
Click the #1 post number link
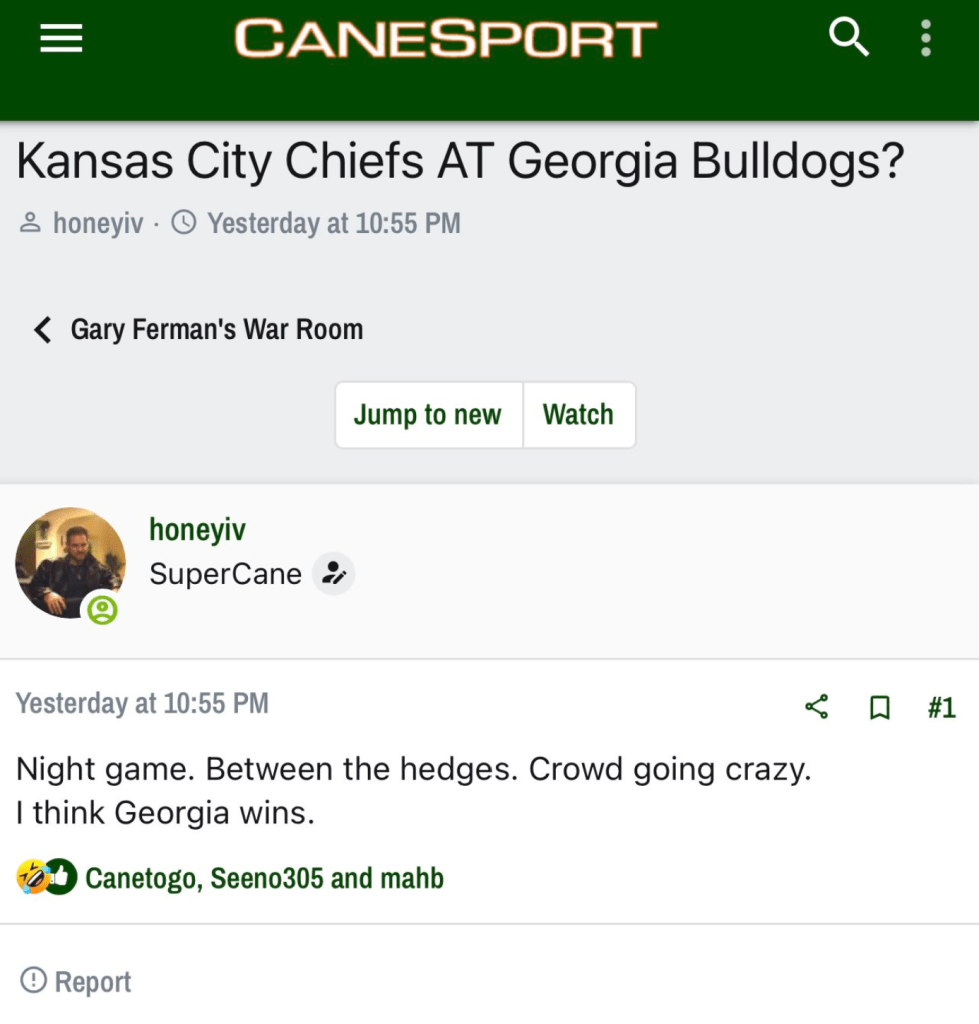click(x=941, y=708)
